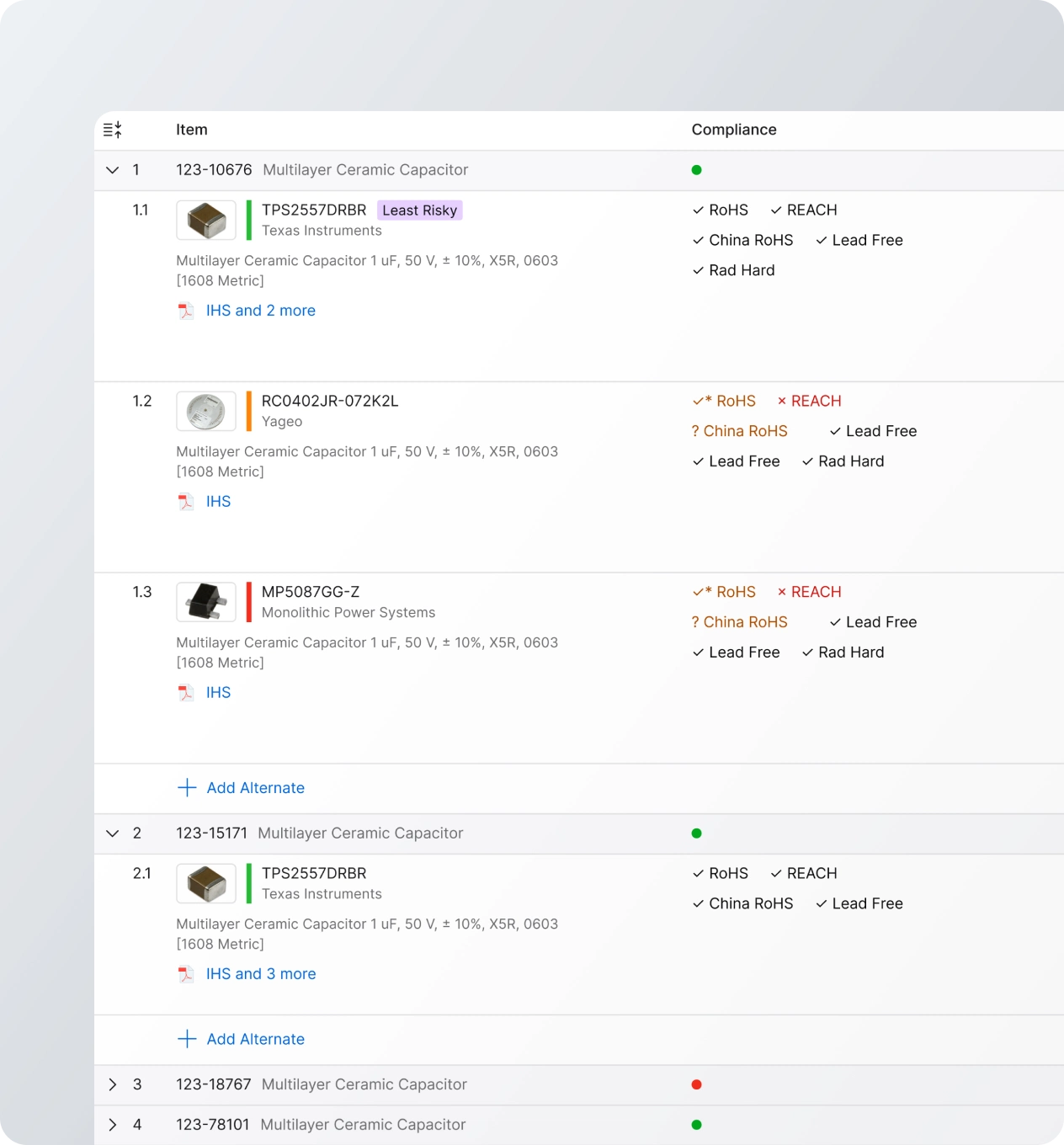1064x1145 pixels.
Task: Select part number RC0402JR-072K2L
Action: pyautogui.click(x=330, y=402)
